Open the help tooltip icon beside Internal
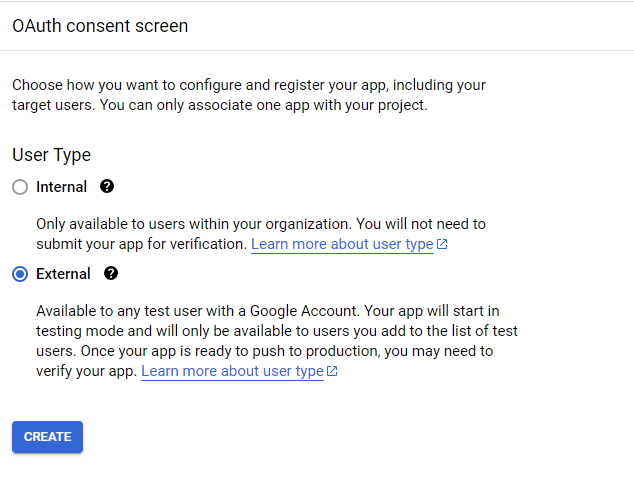 pos(107,186)
